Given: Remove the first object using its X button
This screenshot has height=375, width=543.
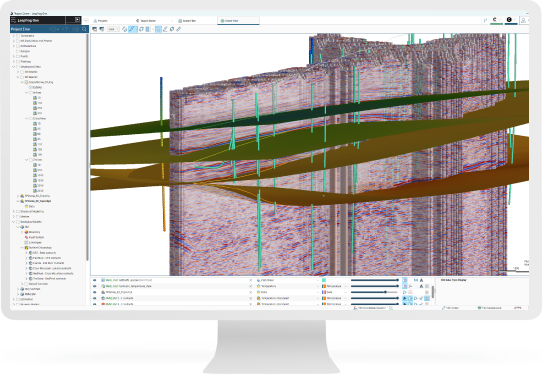Looking at the screenshot, I should (x=251, y=280).
